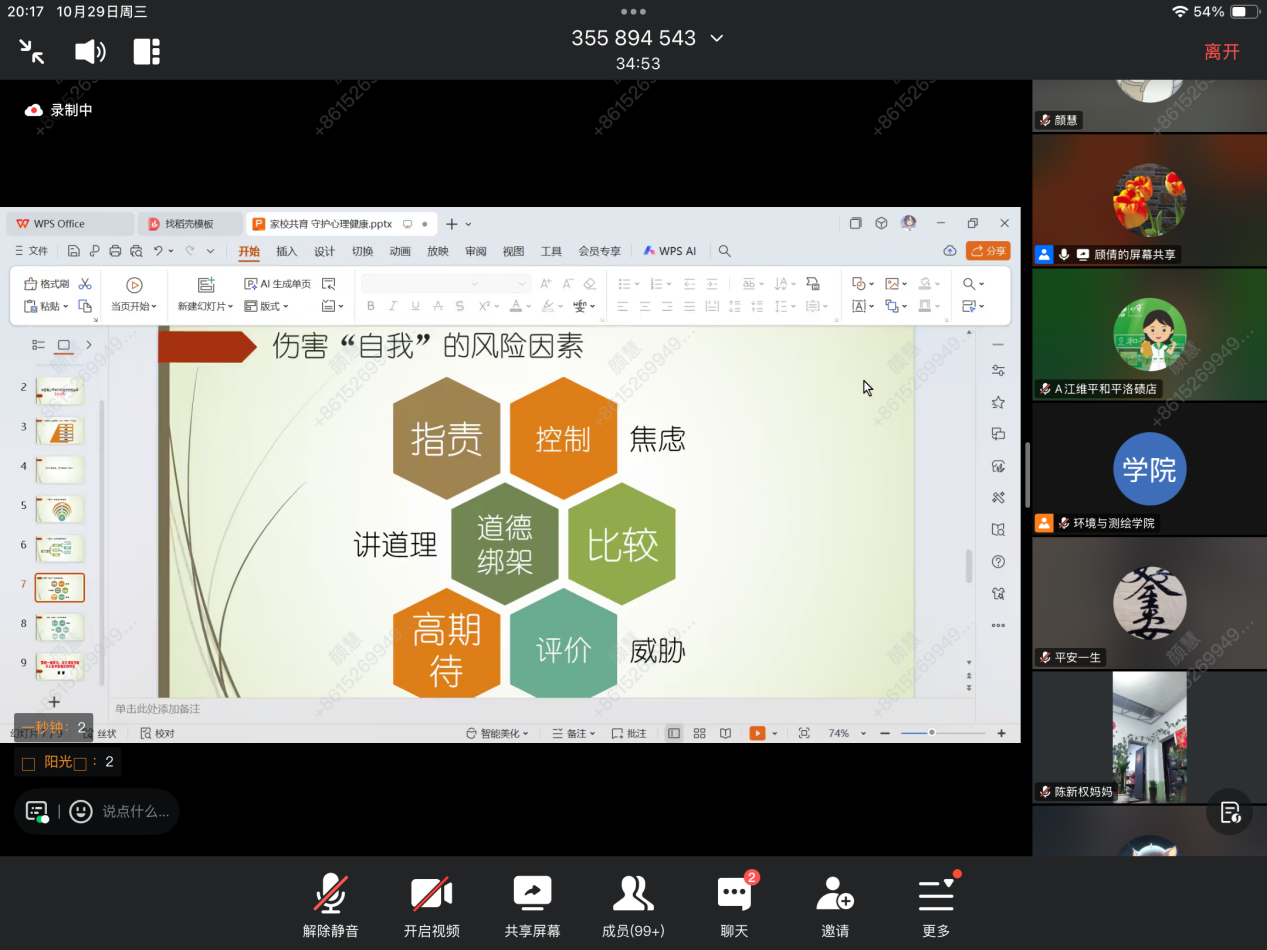Image resolution: width=1267 pixels, height=950 pixels.
Task: Expand the 新建幻灯片 dropdown in WPS
Action: [206, 306]
